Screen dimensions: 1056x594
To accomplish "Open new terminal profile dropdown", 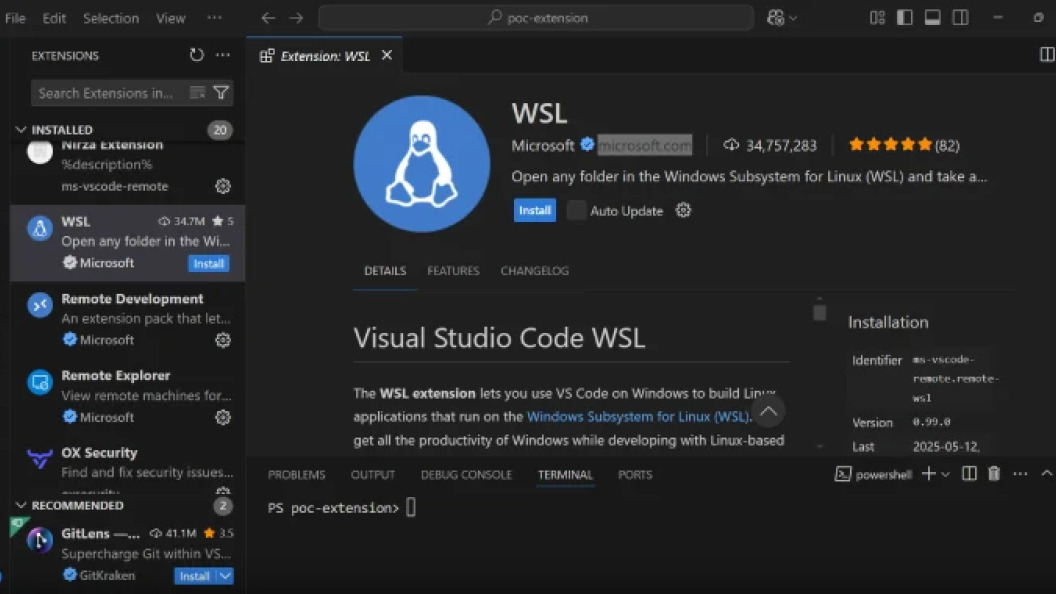I will click(x=946, y=474).
